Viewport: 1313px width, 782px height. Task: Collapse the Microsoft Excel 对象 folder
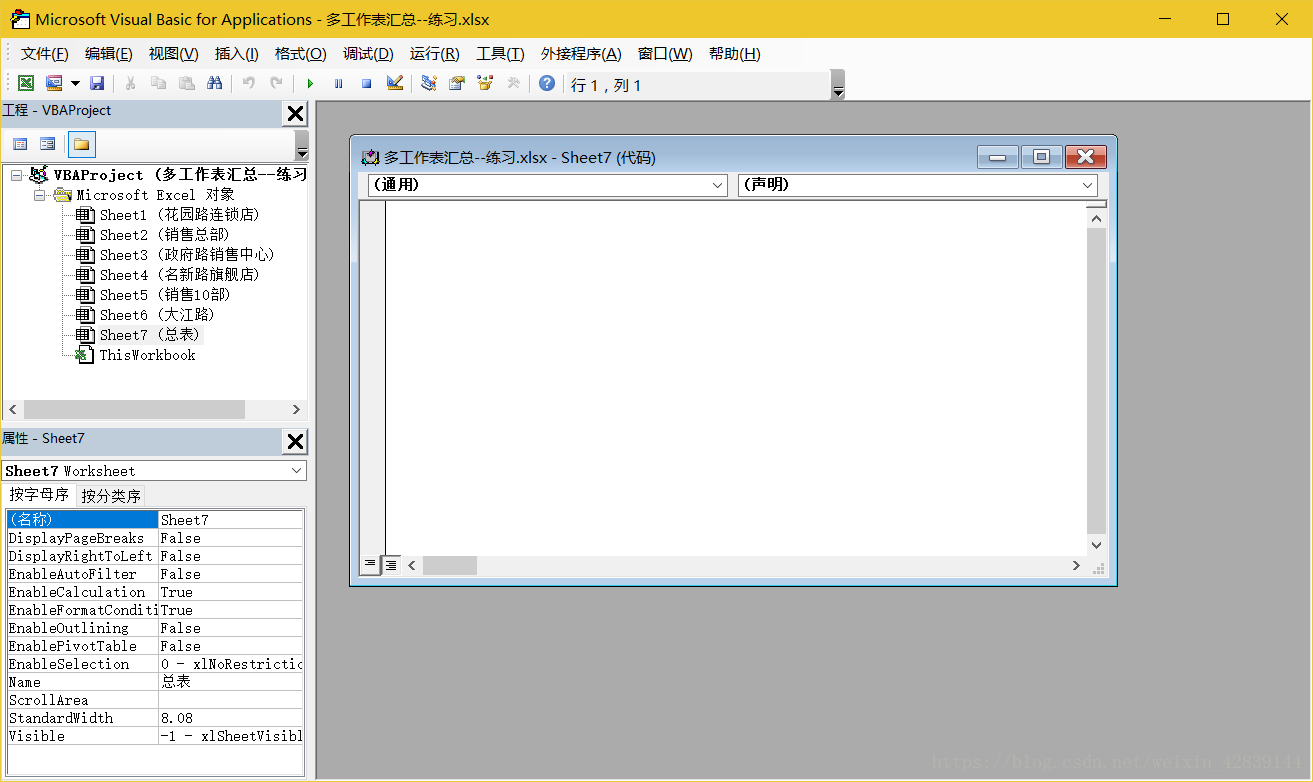[40, 195]
